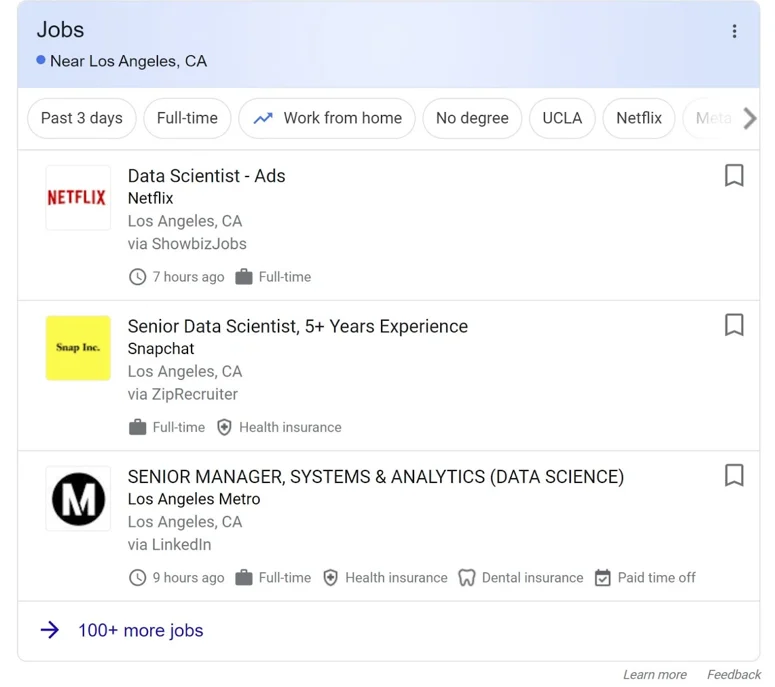Click the clock icon next to 7 hours ago
Screen dimensions: 775x687
click(x=137, y=277)
